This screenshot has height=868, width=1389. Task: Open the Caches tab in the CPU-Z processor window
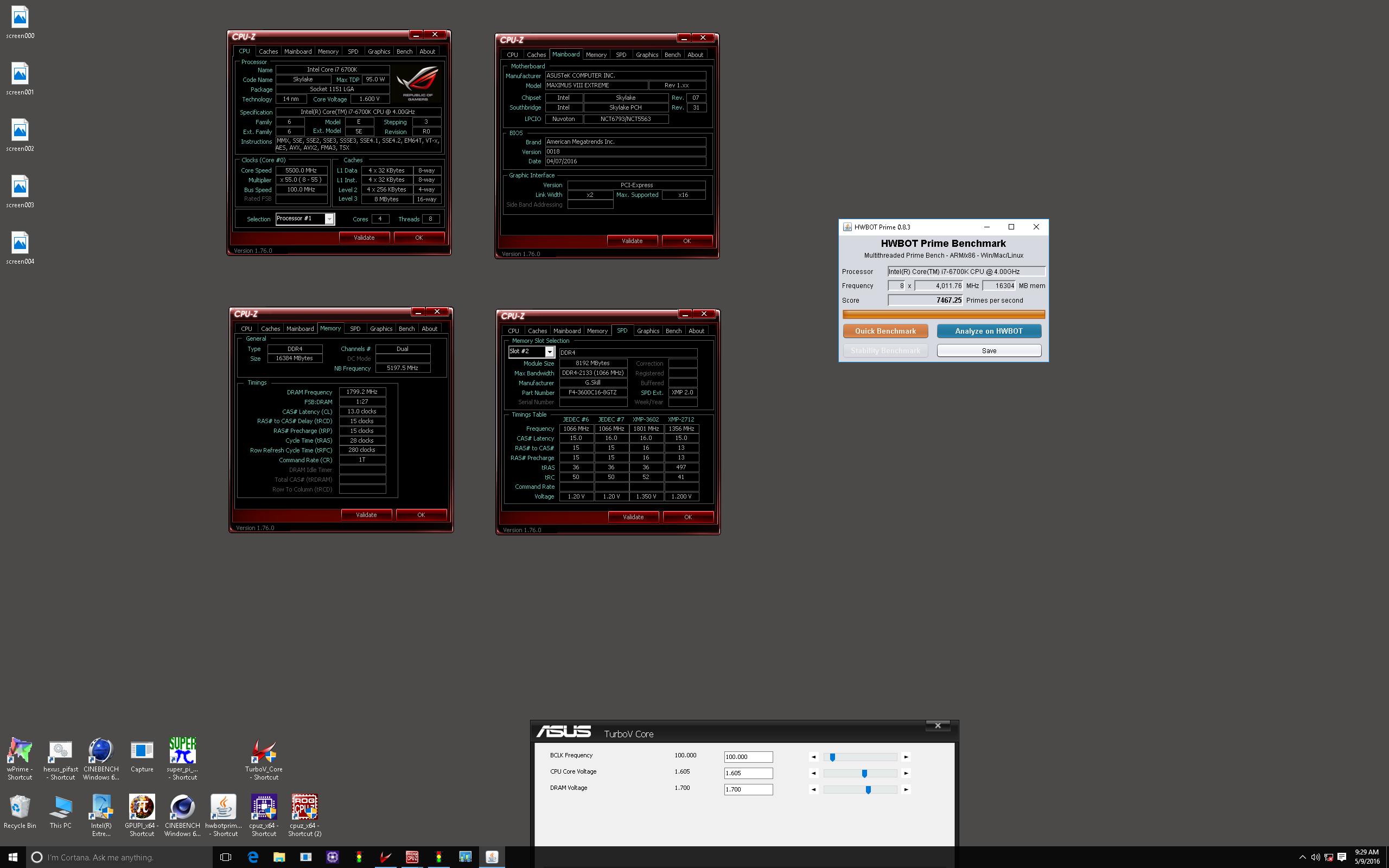pyautogui.click(x=268, y=52)
